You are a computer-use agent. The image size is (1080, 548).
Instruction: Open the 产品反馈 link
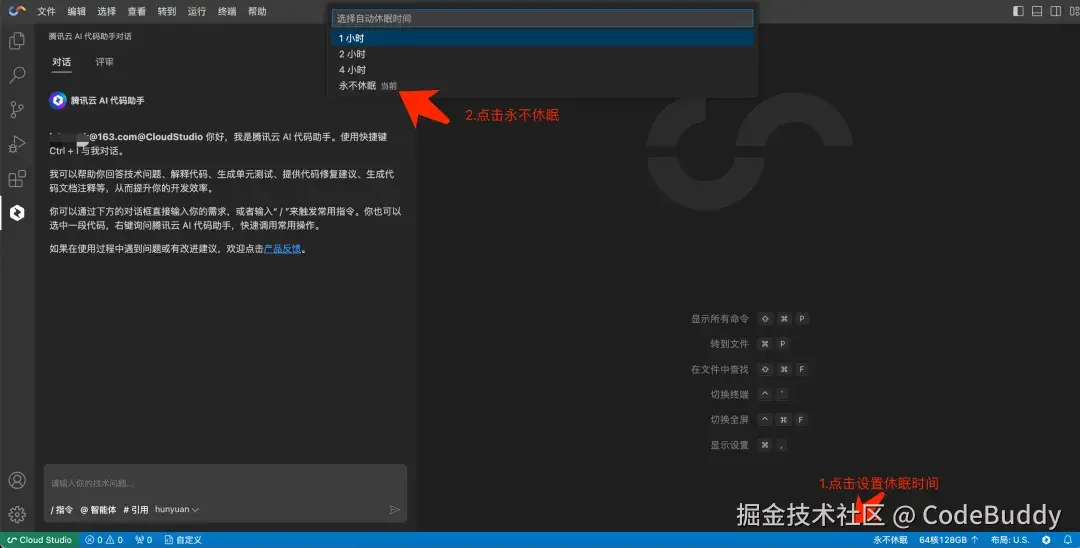pyautogui.click(x=282, y=249)
